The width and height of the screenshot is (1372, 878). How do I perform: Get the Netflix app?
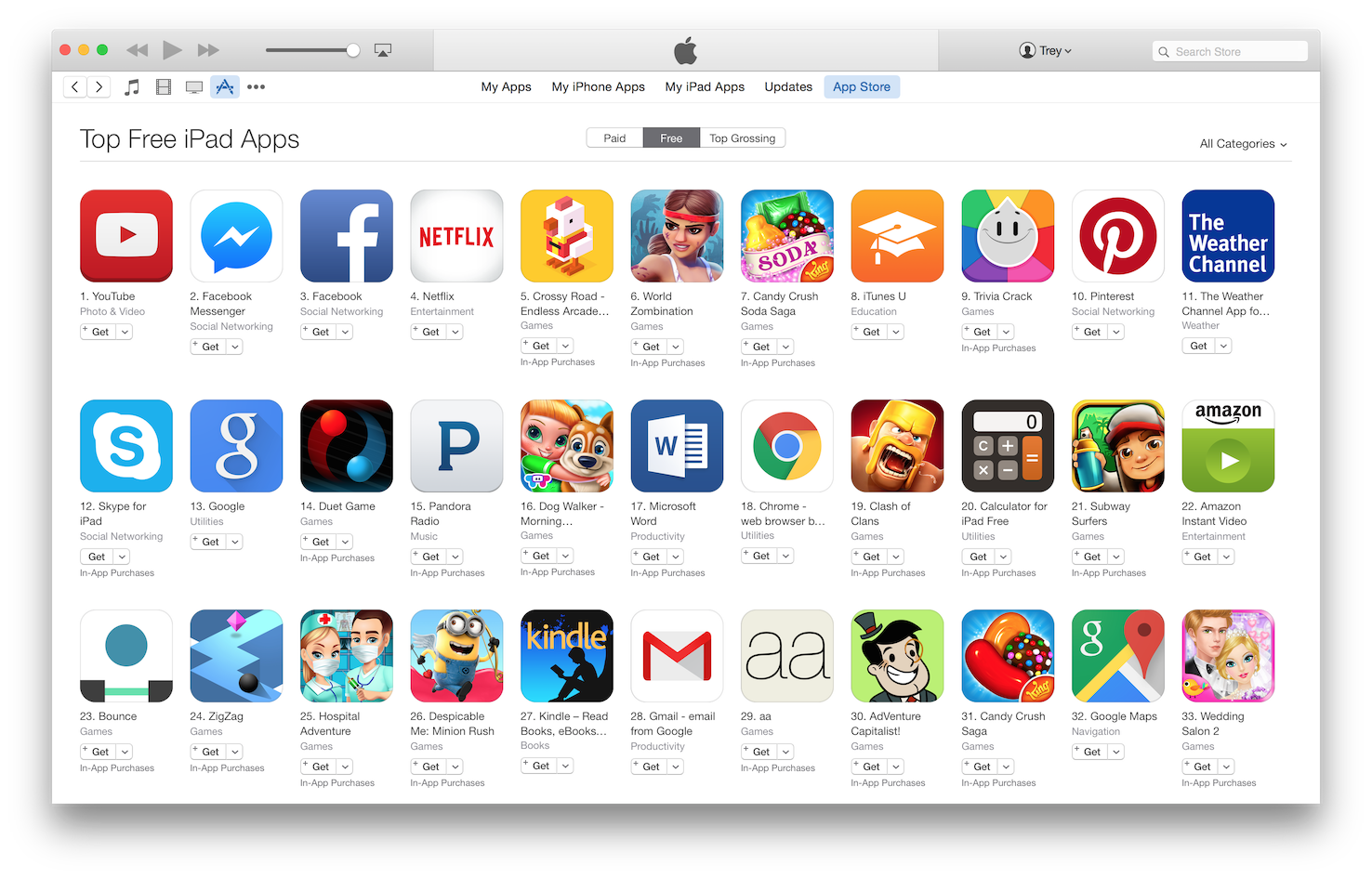[429, 332]
